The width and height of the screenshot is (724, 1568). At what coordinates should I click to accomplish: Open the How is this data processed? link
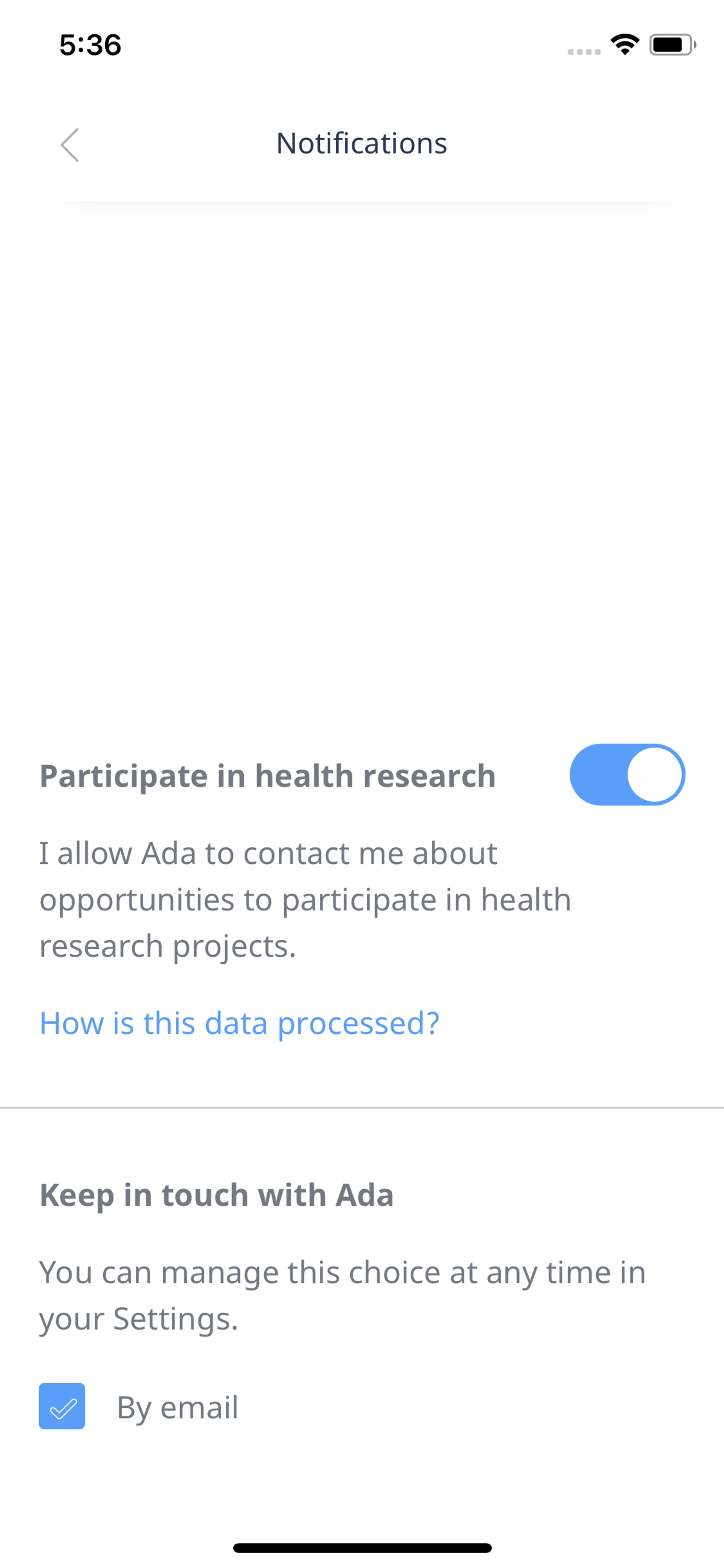coord(239,1023)
